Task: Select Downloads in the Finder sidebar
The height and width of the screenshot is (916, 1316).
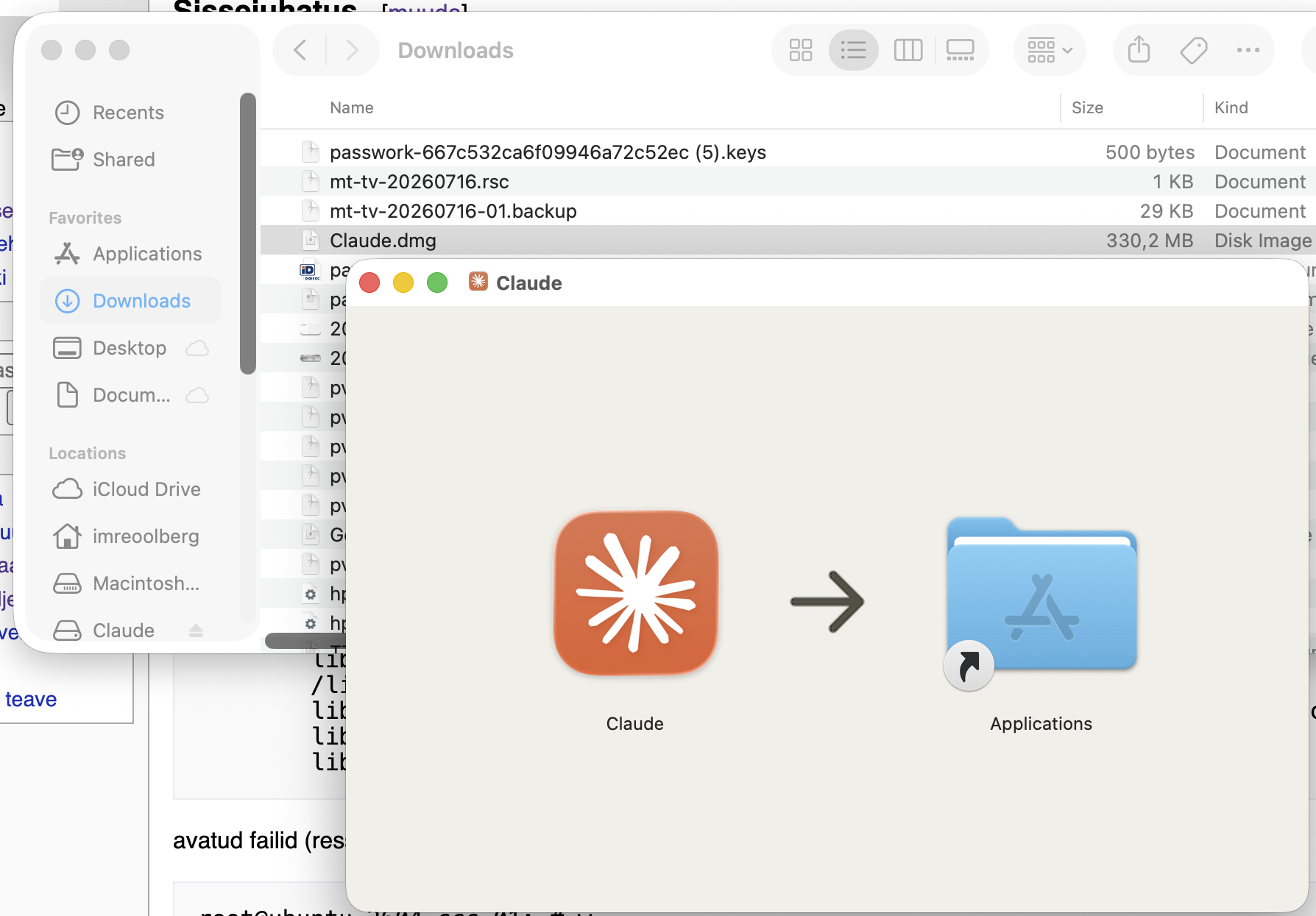Action: coord(130,301)
